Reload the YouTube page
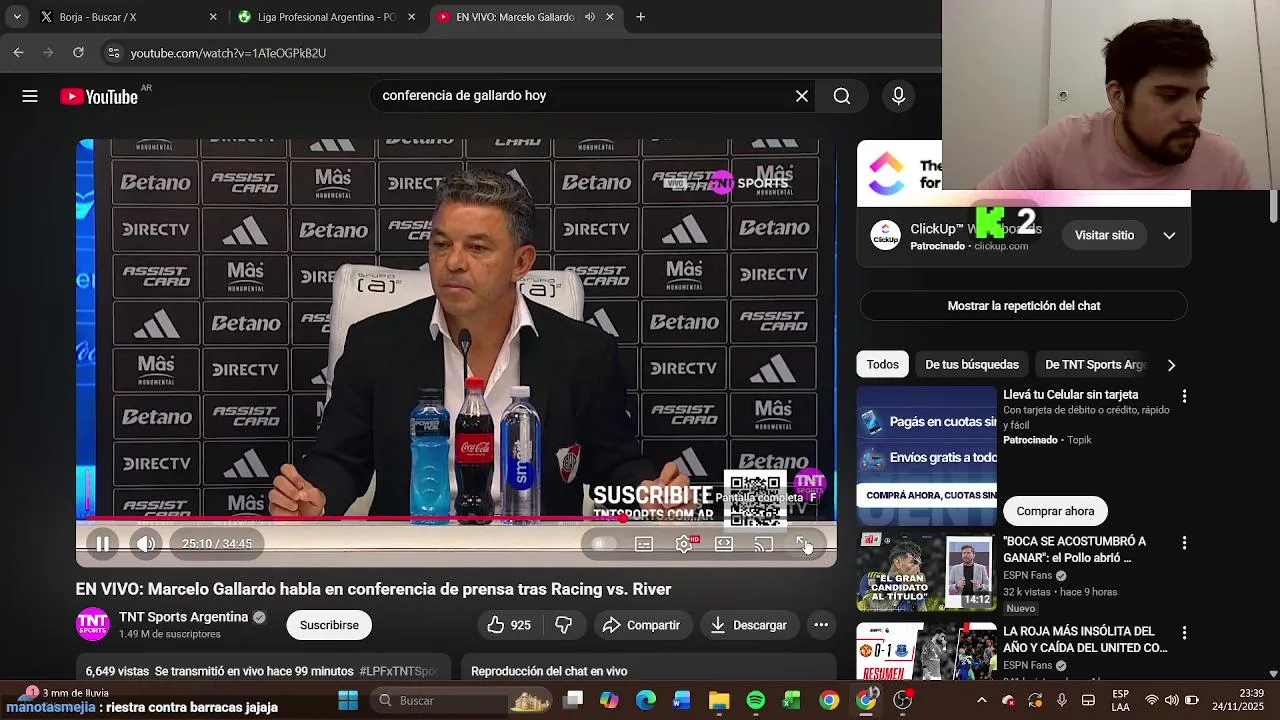This screenshot has width=1280, height=720. point(78,53)
